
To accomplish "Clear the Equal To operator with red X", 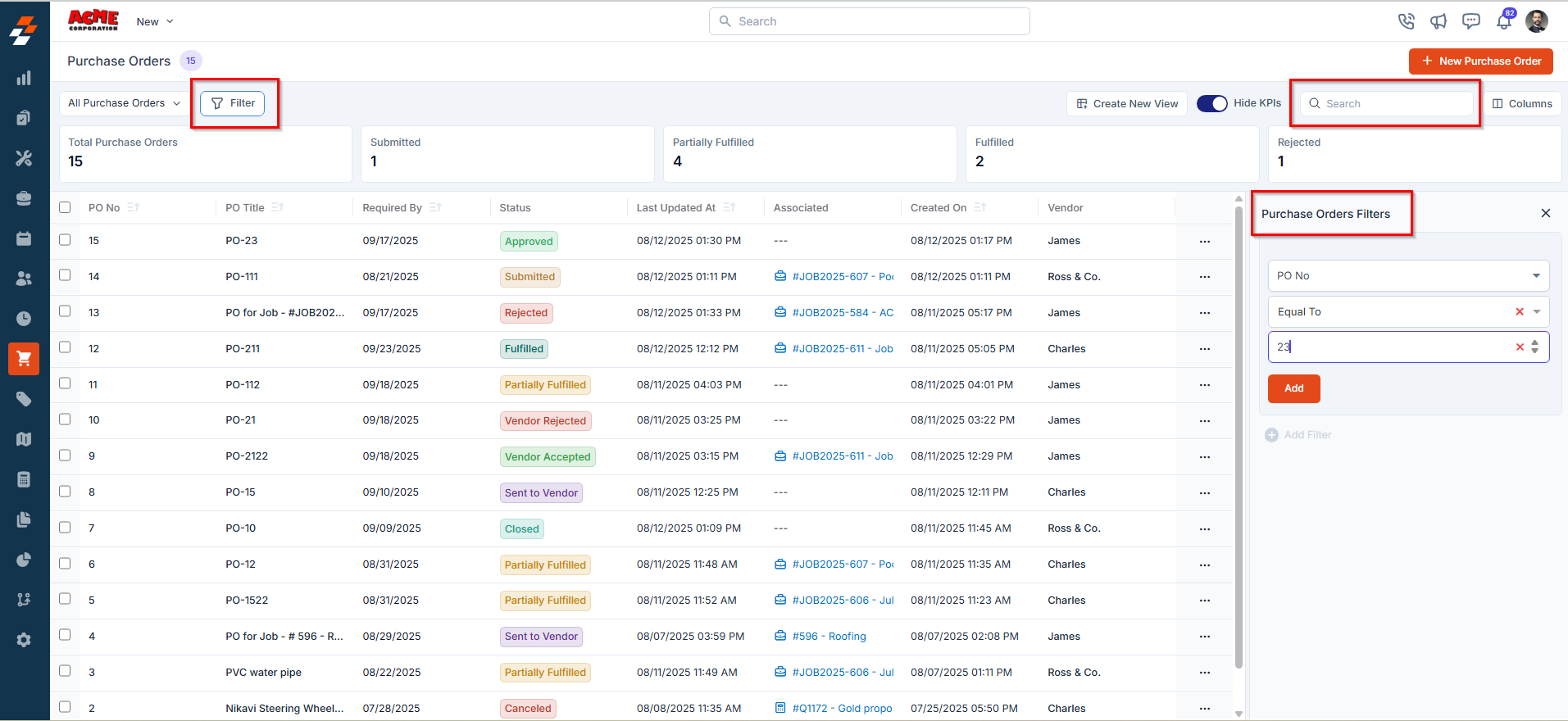I will (1520, 311).
